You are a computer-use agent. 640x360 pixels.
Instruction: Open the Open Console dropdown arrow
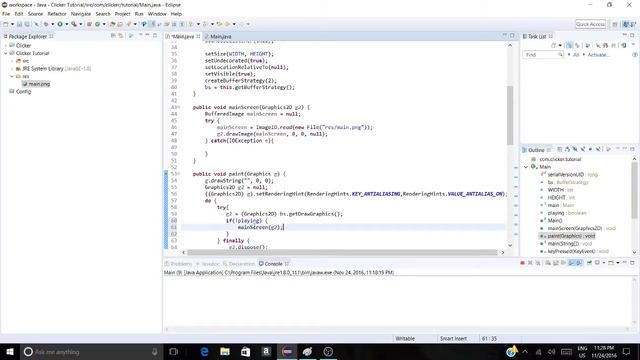tap(618, 263)
